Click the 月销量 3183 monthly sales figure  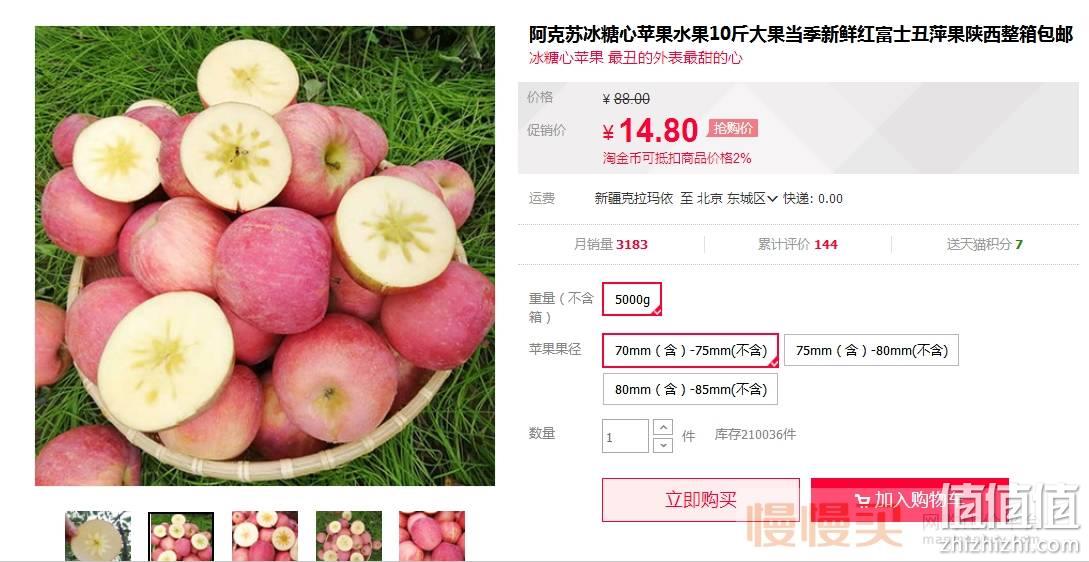[x=610, y=245]
